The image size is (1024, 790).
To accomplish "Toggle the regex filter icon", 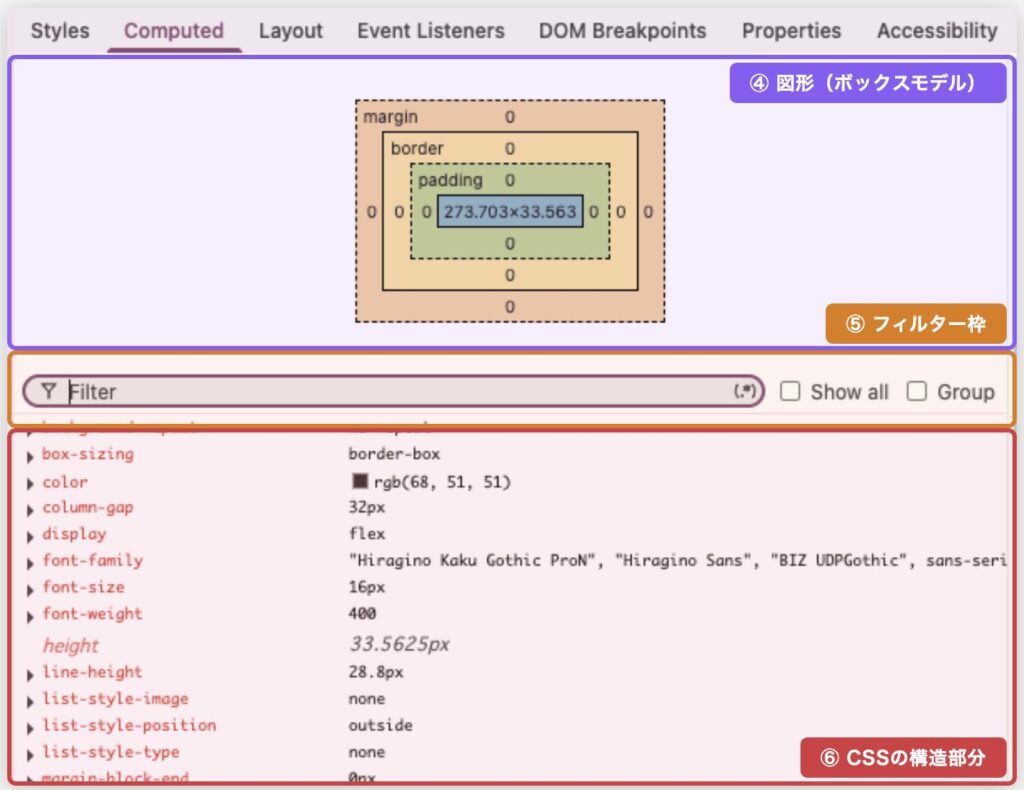I will point(744,390).
